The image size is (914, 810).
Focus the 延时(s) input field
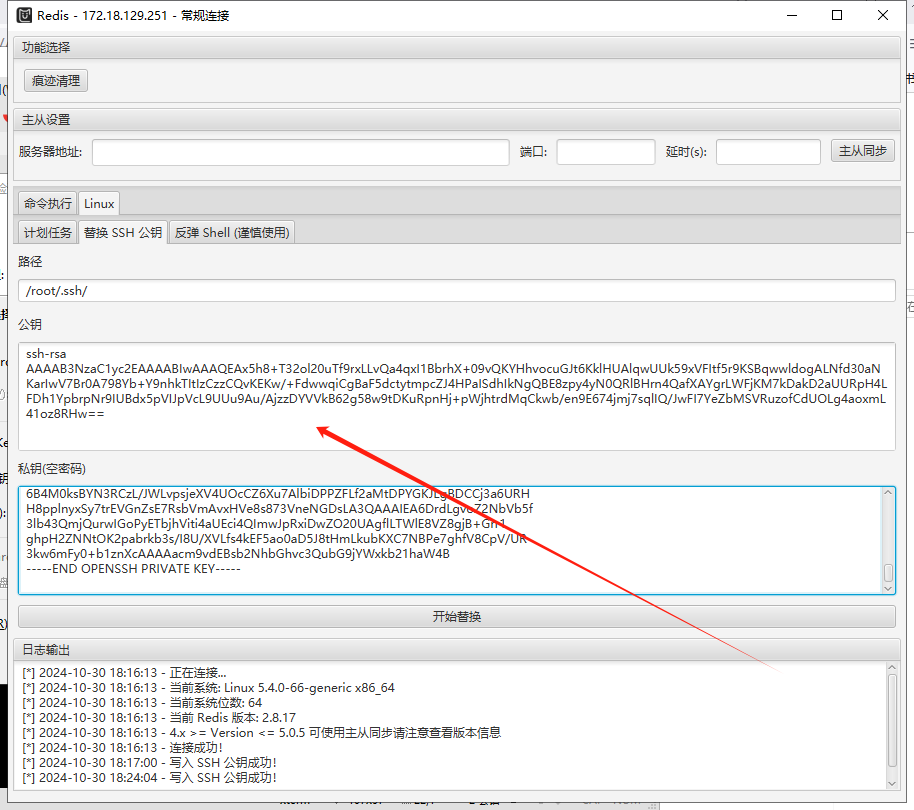(768, 152)
